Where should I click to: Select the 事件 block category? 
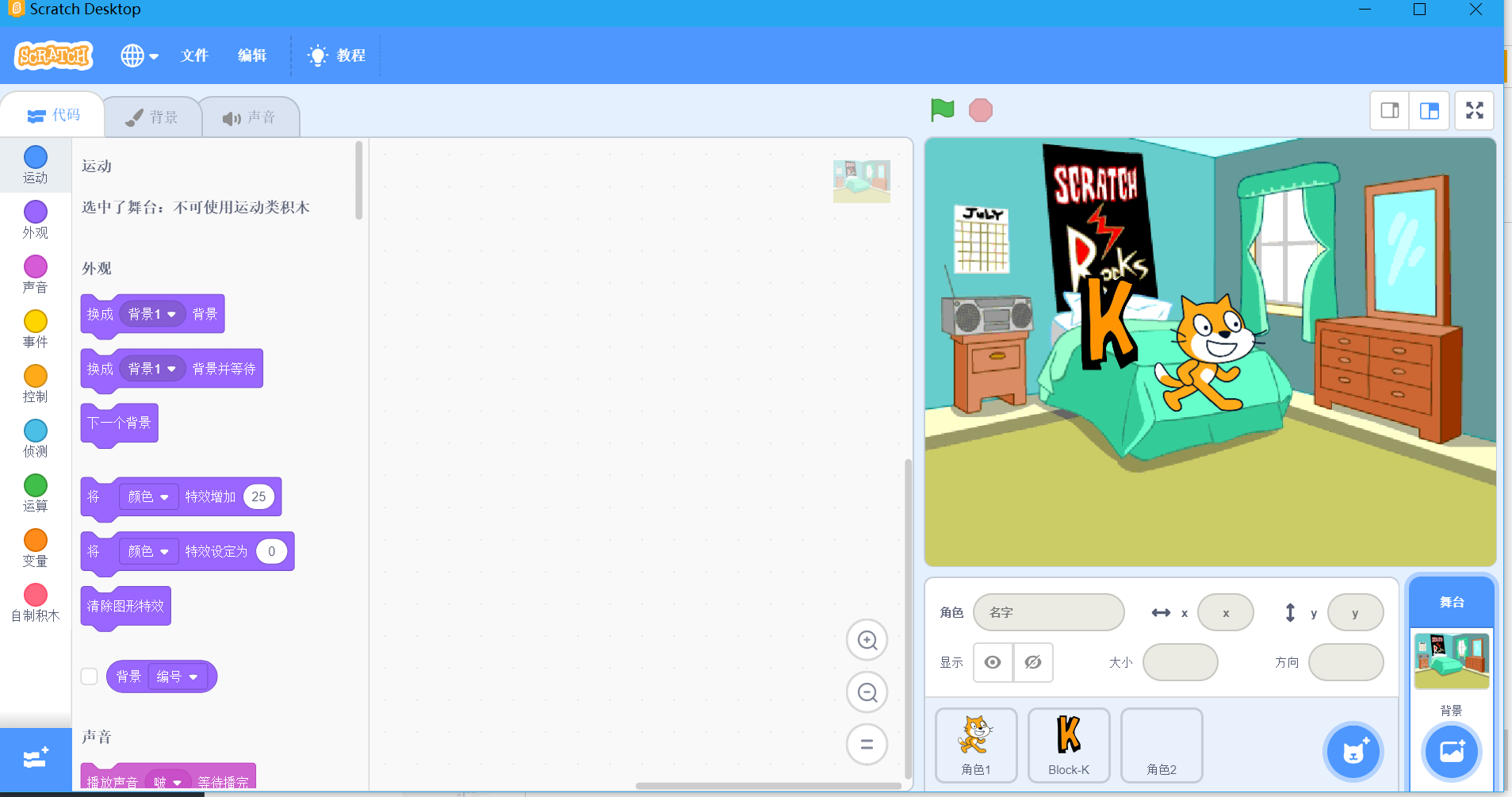pyautogui.click(x=35, y=329)
